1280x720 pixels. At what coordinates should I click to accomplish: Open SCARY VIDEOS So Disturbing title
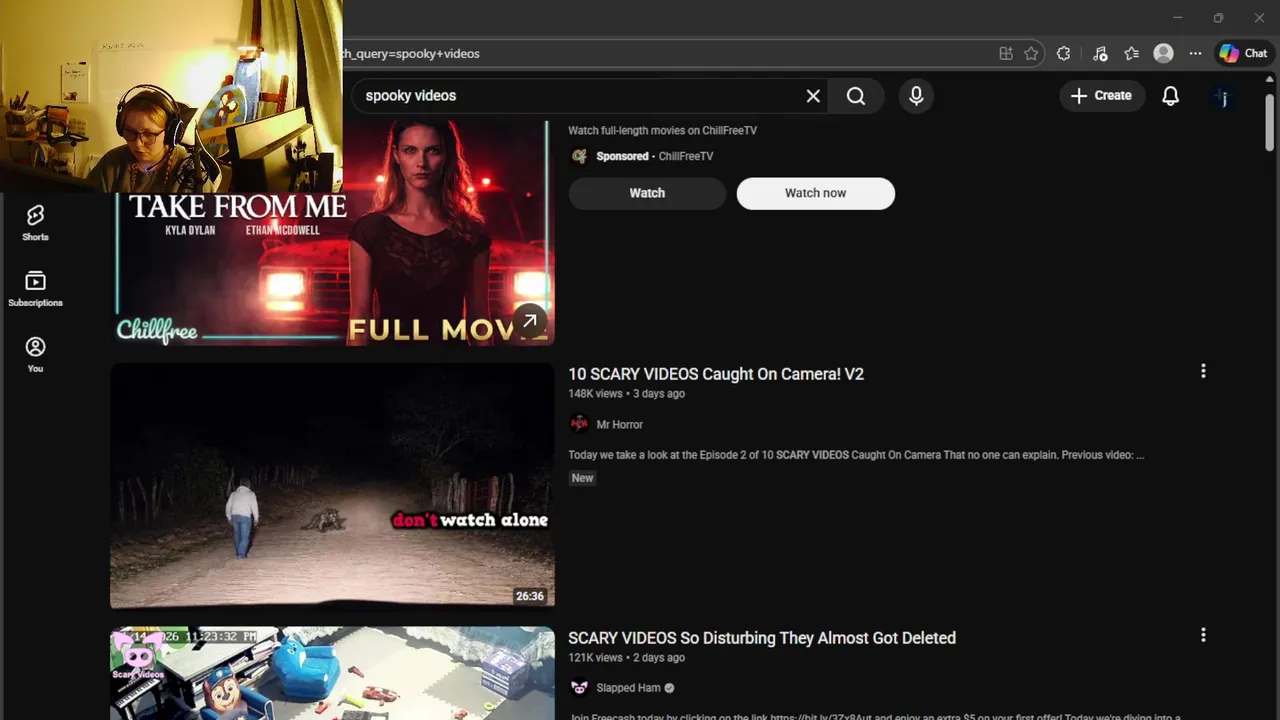pos(762,638)
